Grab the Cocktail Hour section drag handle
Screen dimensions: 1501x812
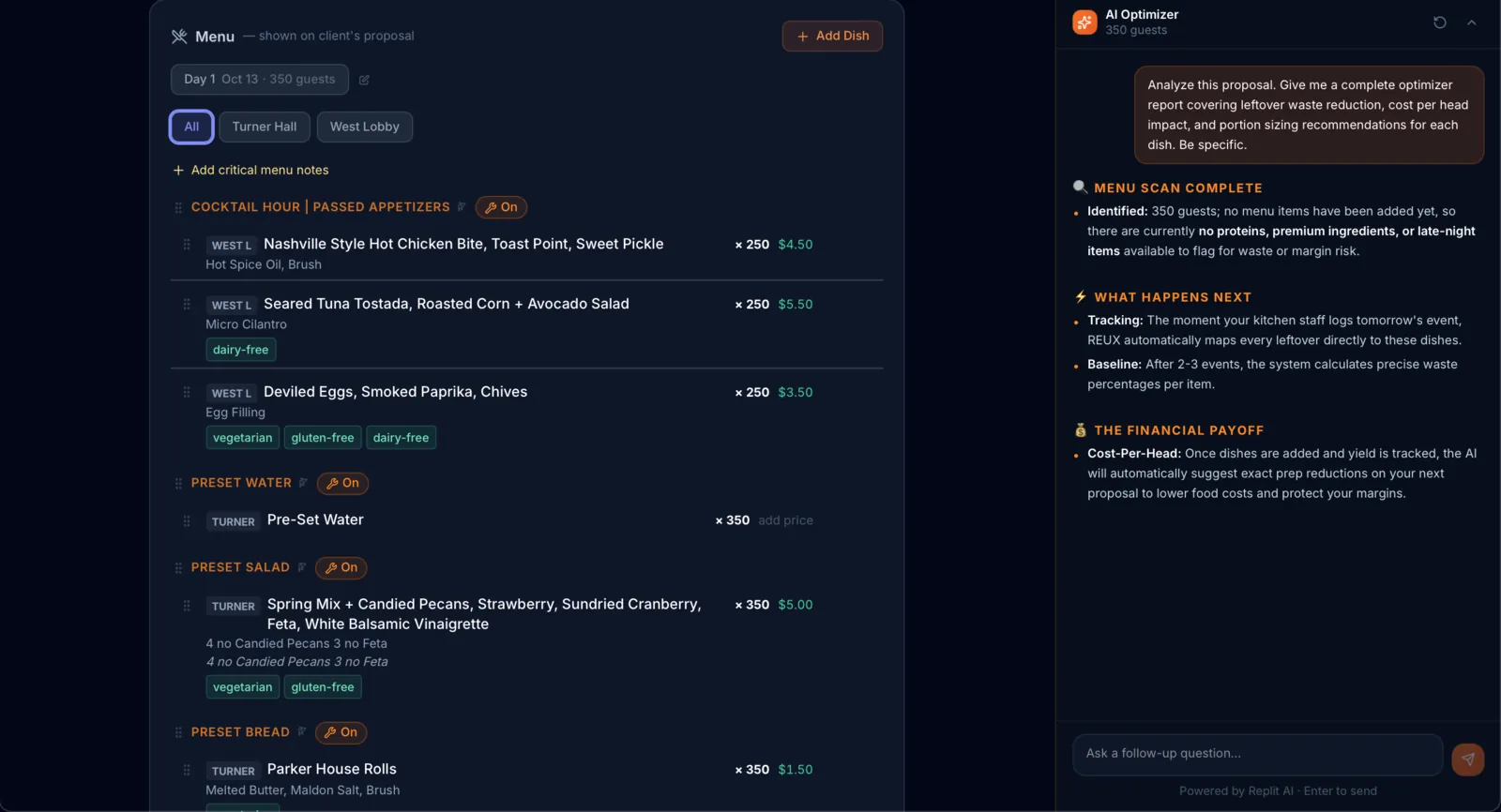coord(178,207)
